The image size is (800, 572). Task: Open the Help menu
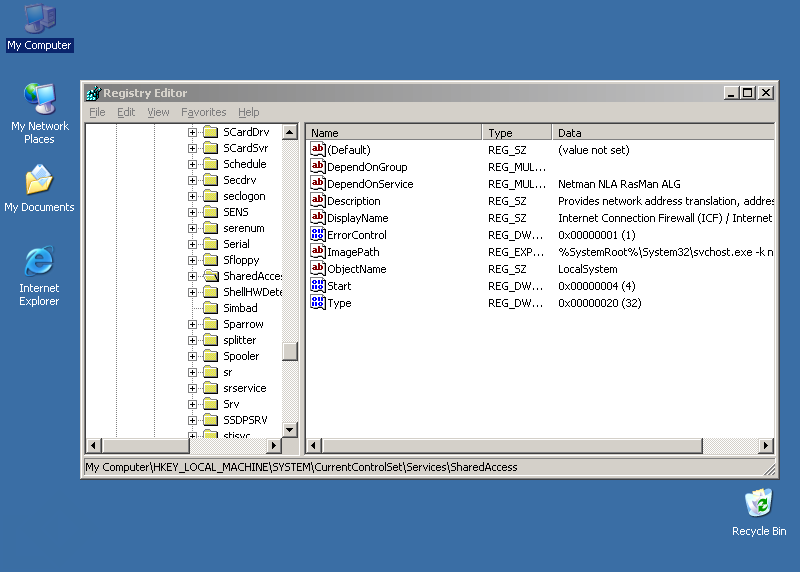tap(248, 112)
